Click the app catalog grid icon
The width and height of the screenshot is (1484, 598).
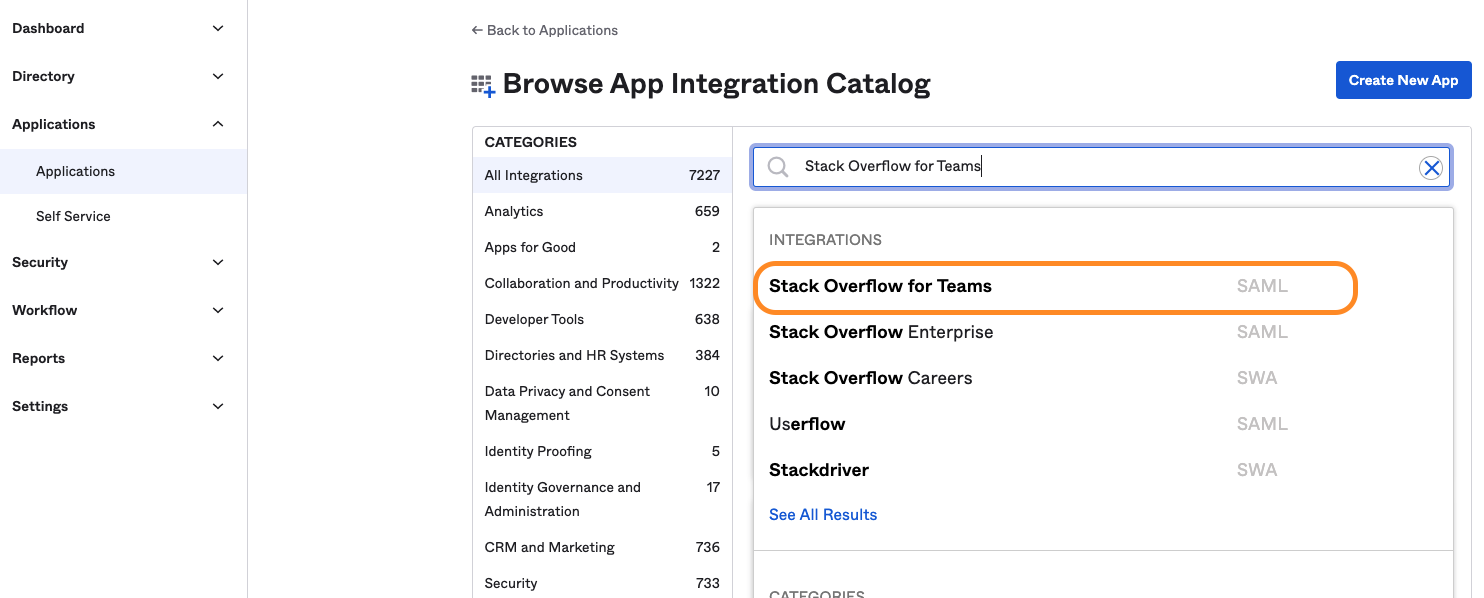click(483, 85)
